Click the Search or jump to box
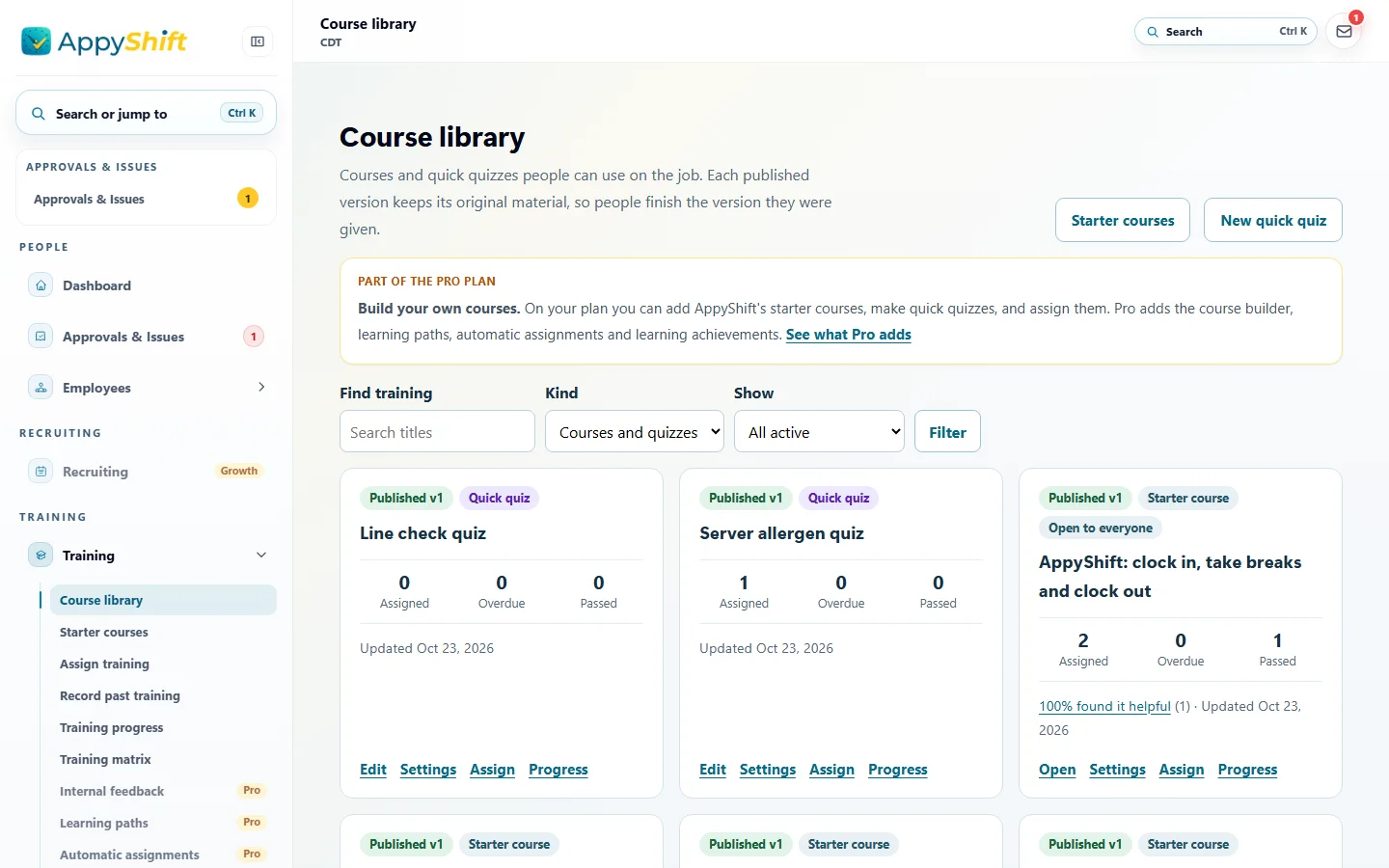1389x868 pixels. 146,113
